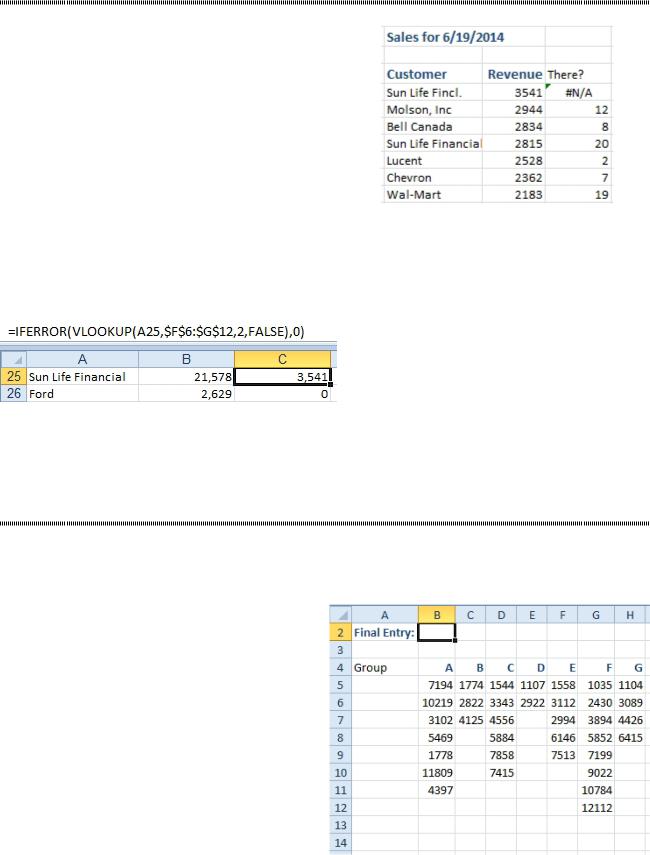
Task: Select column B header above 21,578
Action: click(186, 359)
